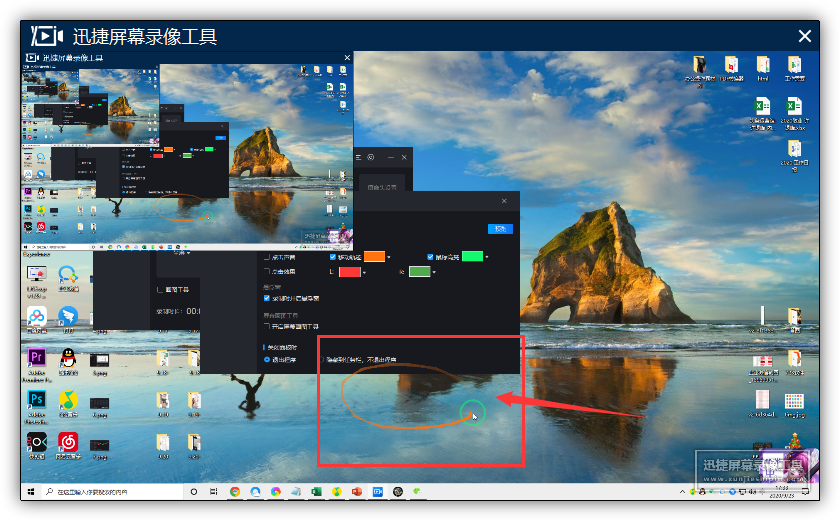
Task: Open Adobe Premiere Pro desktop icon
Action: pyautogui.click(x=36, y=358)
